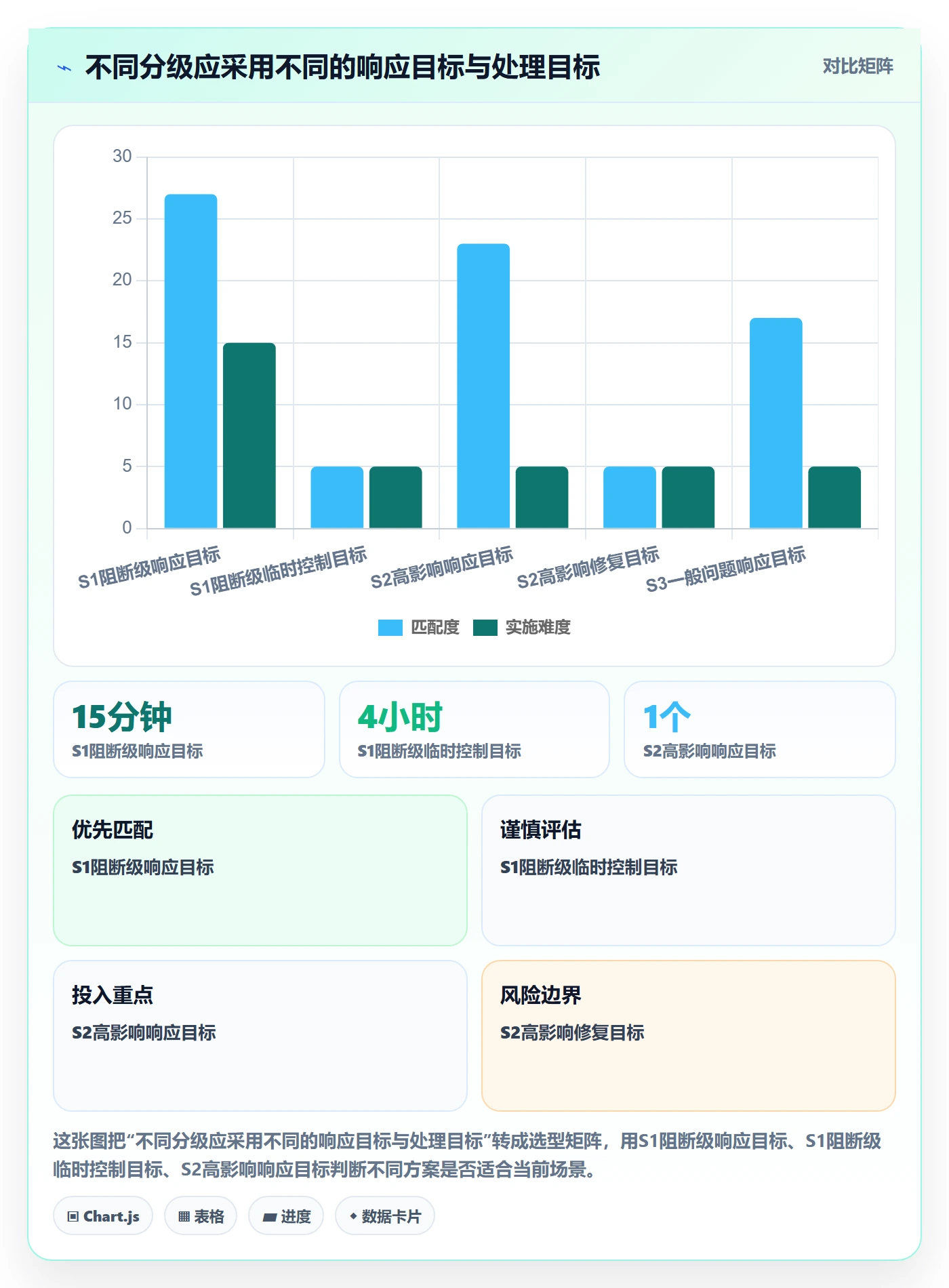949x1288 pixels.
Task: Click S1阻断级临时控制目标 text in 谨慎评估 card
Action: (x=588, y=867)
